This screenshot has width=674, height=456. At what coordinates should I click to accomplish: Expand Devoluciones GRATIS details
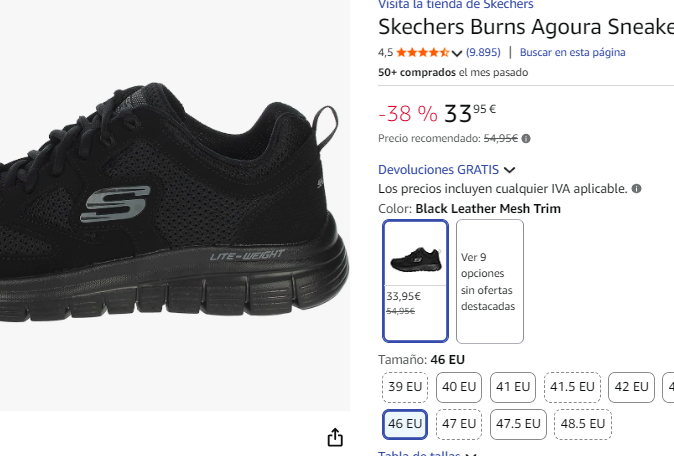(509, 170)
